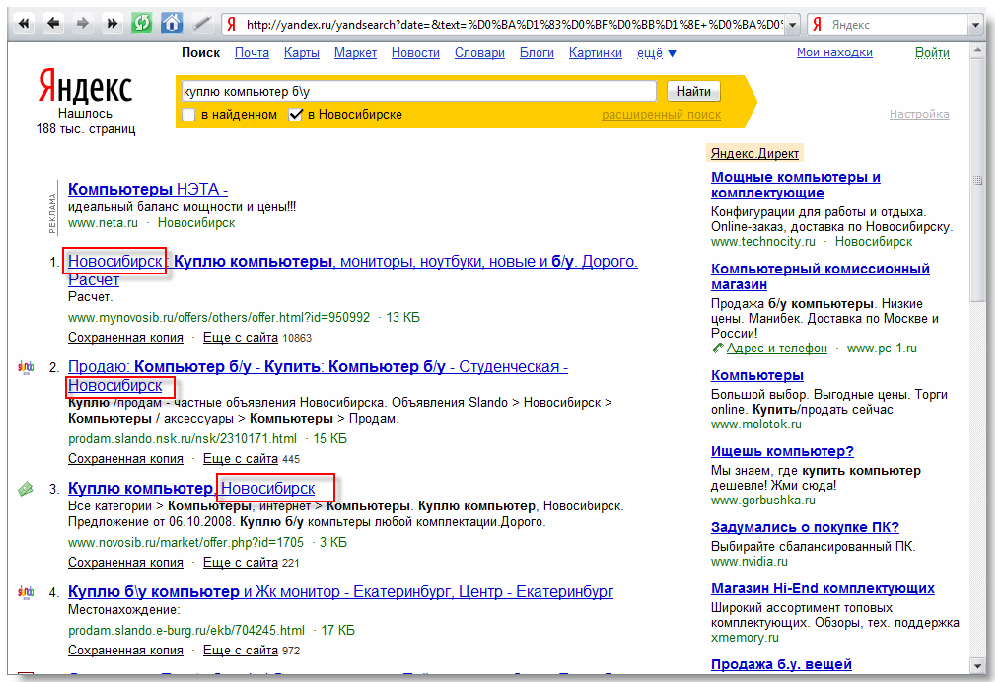The image size is (995, 682).
Task: Click phone icon next to Адрес и телефон
Action: [x=718, y=348]
